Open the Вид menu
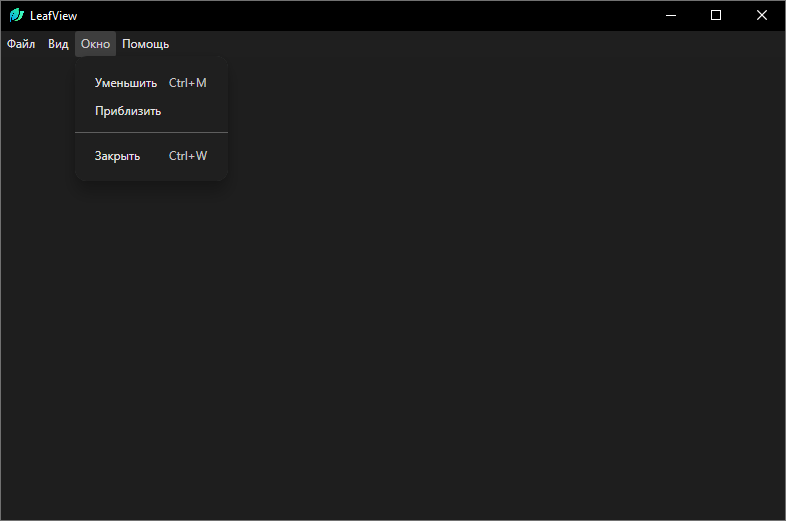 pos(58,44)
